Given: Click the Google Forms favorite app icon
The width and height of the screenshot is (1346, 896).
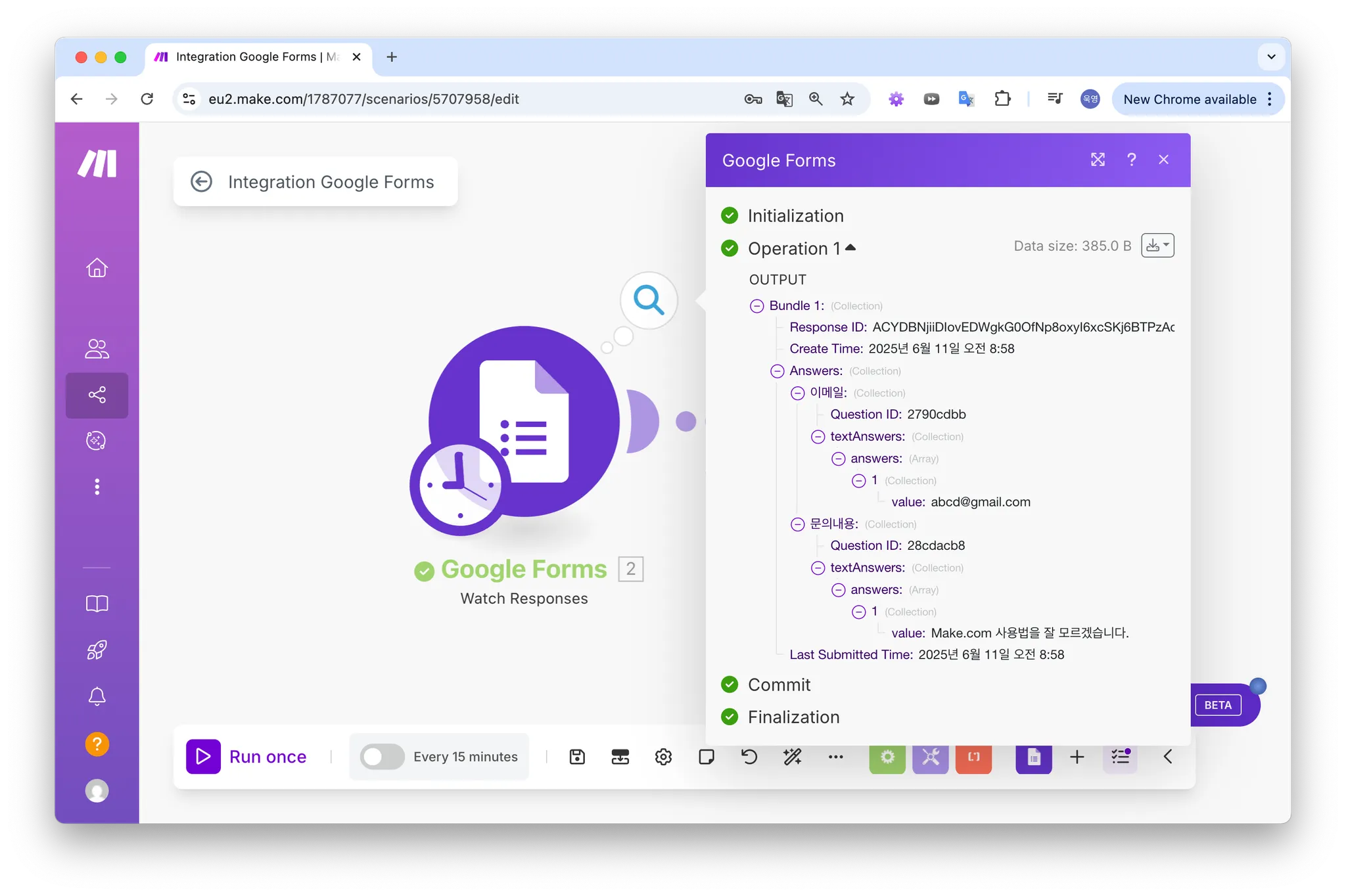Looking at the screenshot, I should (1034, 757).
